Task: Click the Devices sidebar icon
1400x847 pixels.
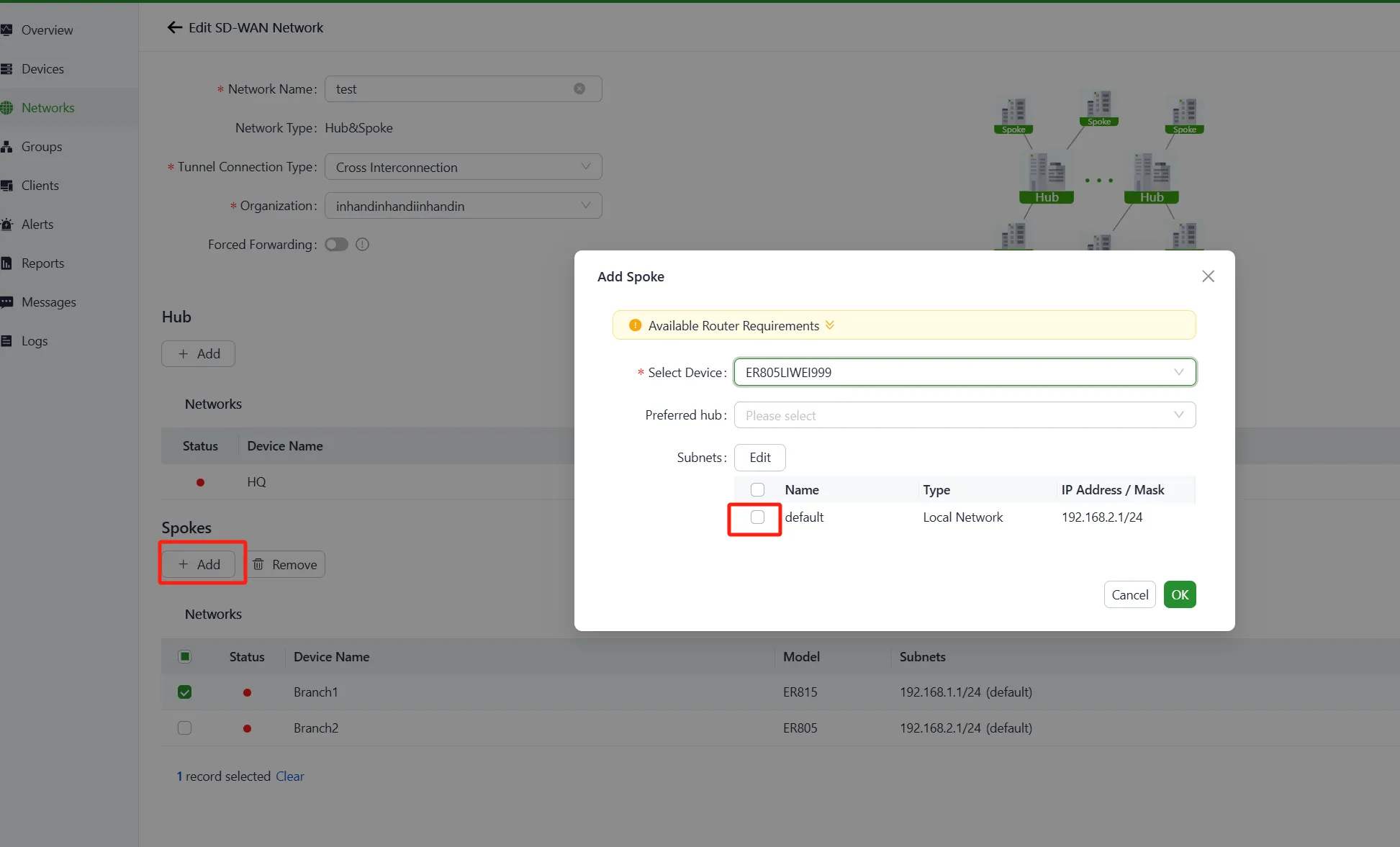Action: coord(6,68)
